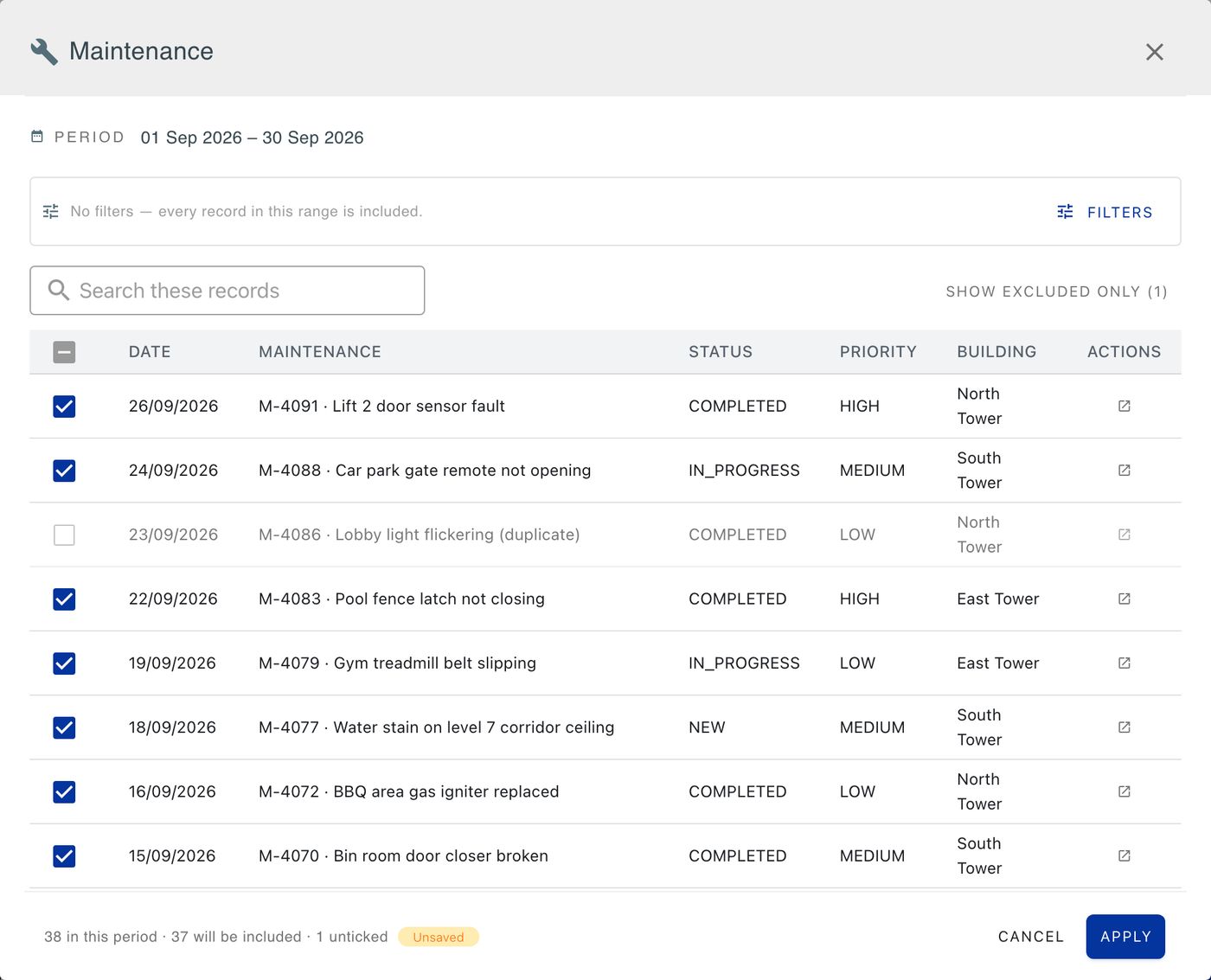Viewport: 1211px width, 980px height.
Task: Open record M-4088 via its action icon
Action: [x=1124, y=471]
